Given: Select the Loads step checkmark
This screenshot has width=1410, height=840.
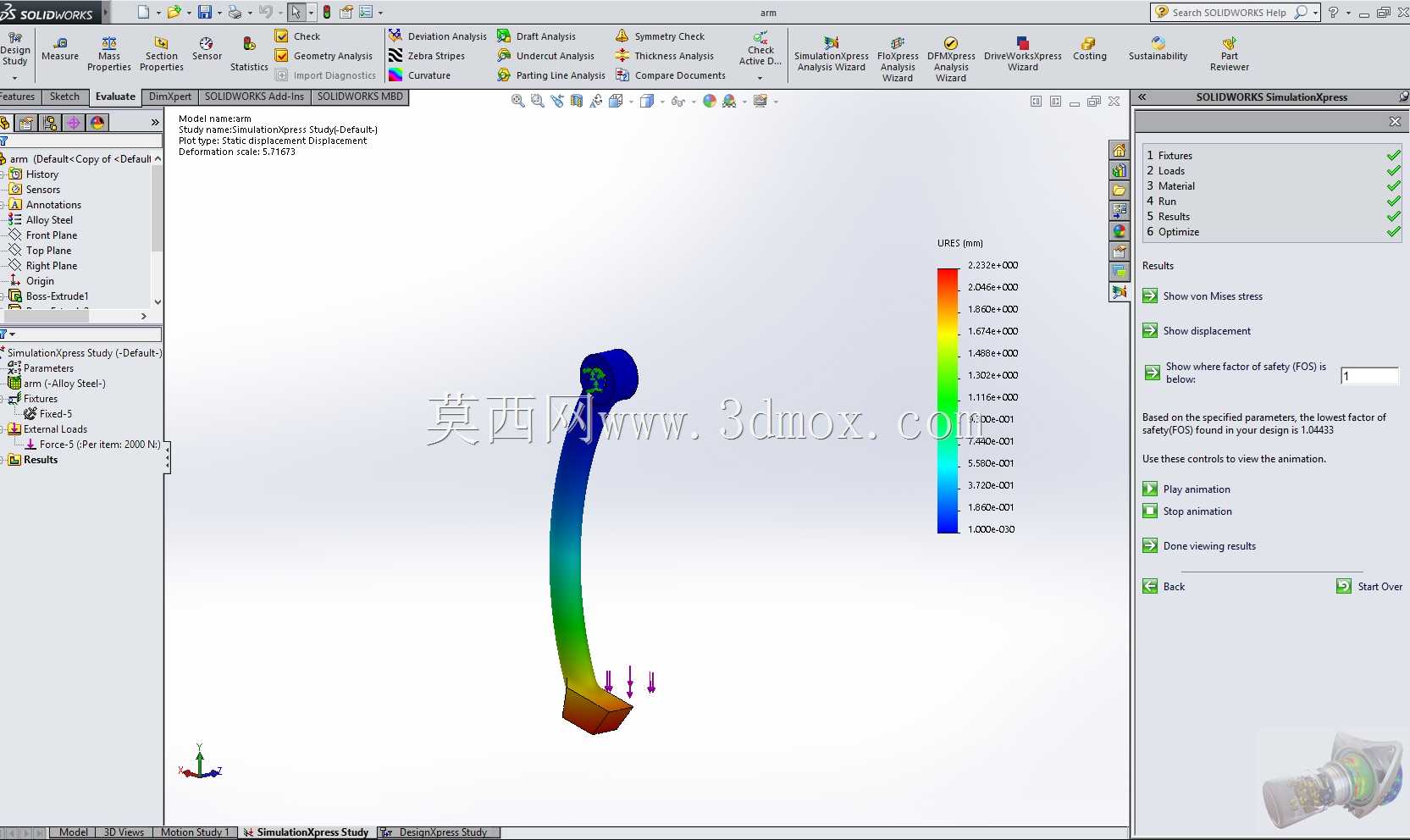Looking at the screenshot, I should tap(1393, 171).
